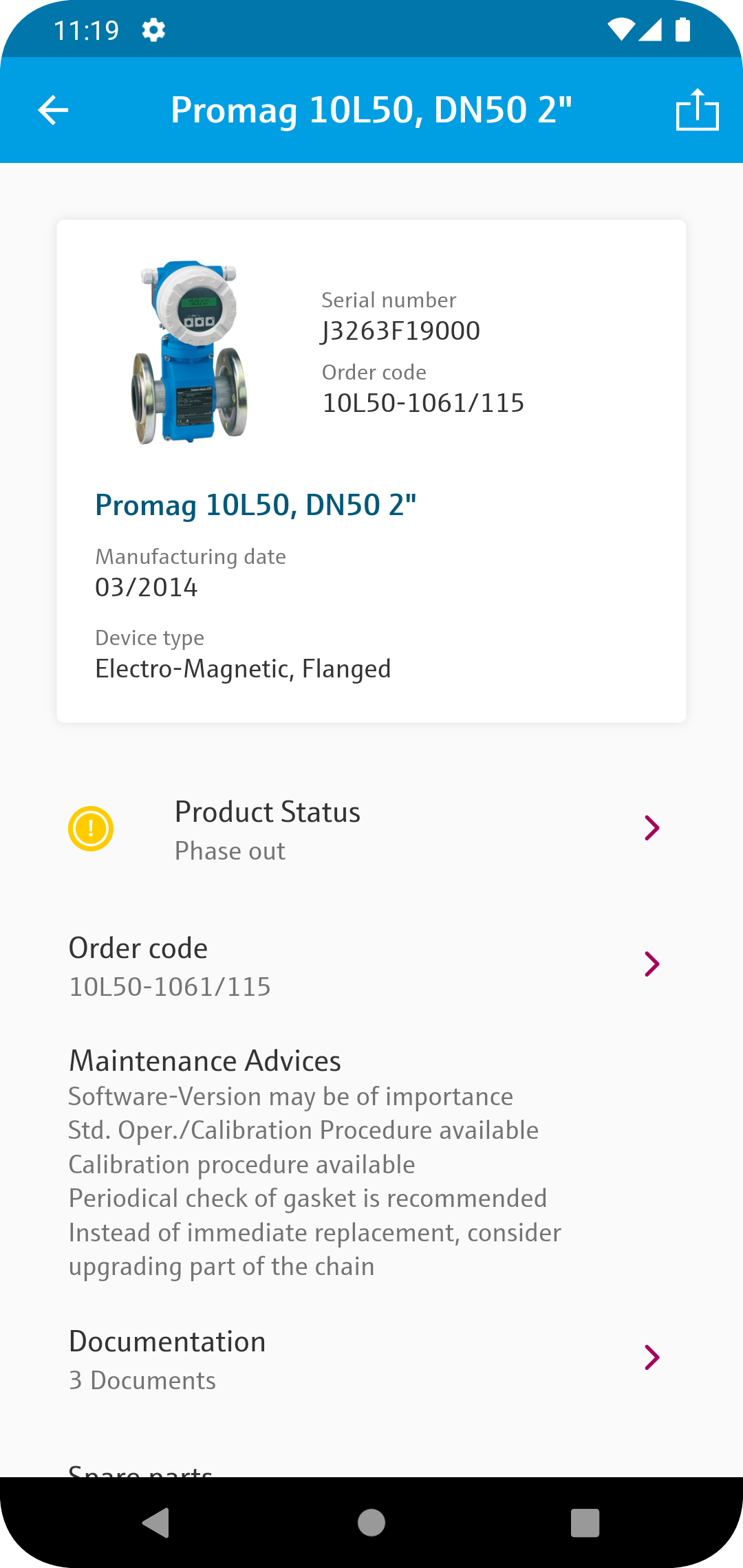
Task: Tap the battery icon in the status bar
Action: (682, 30)
